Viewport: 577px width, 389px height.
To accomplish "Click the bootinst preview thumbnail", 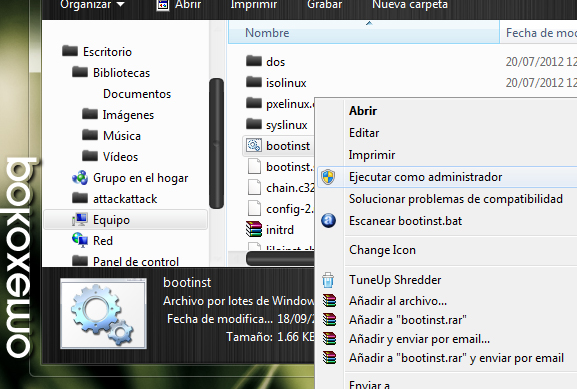I will pos(103,313).
